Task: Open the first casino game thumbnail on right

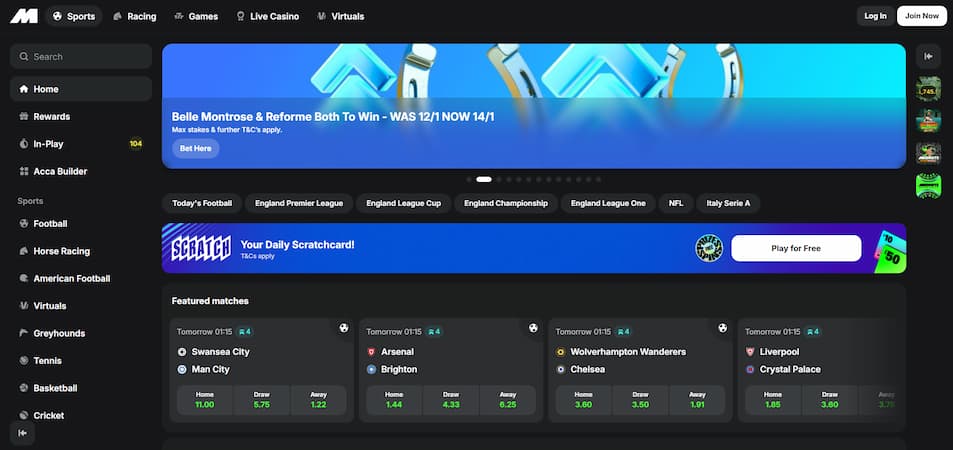Action: click(x=928, y=88)
